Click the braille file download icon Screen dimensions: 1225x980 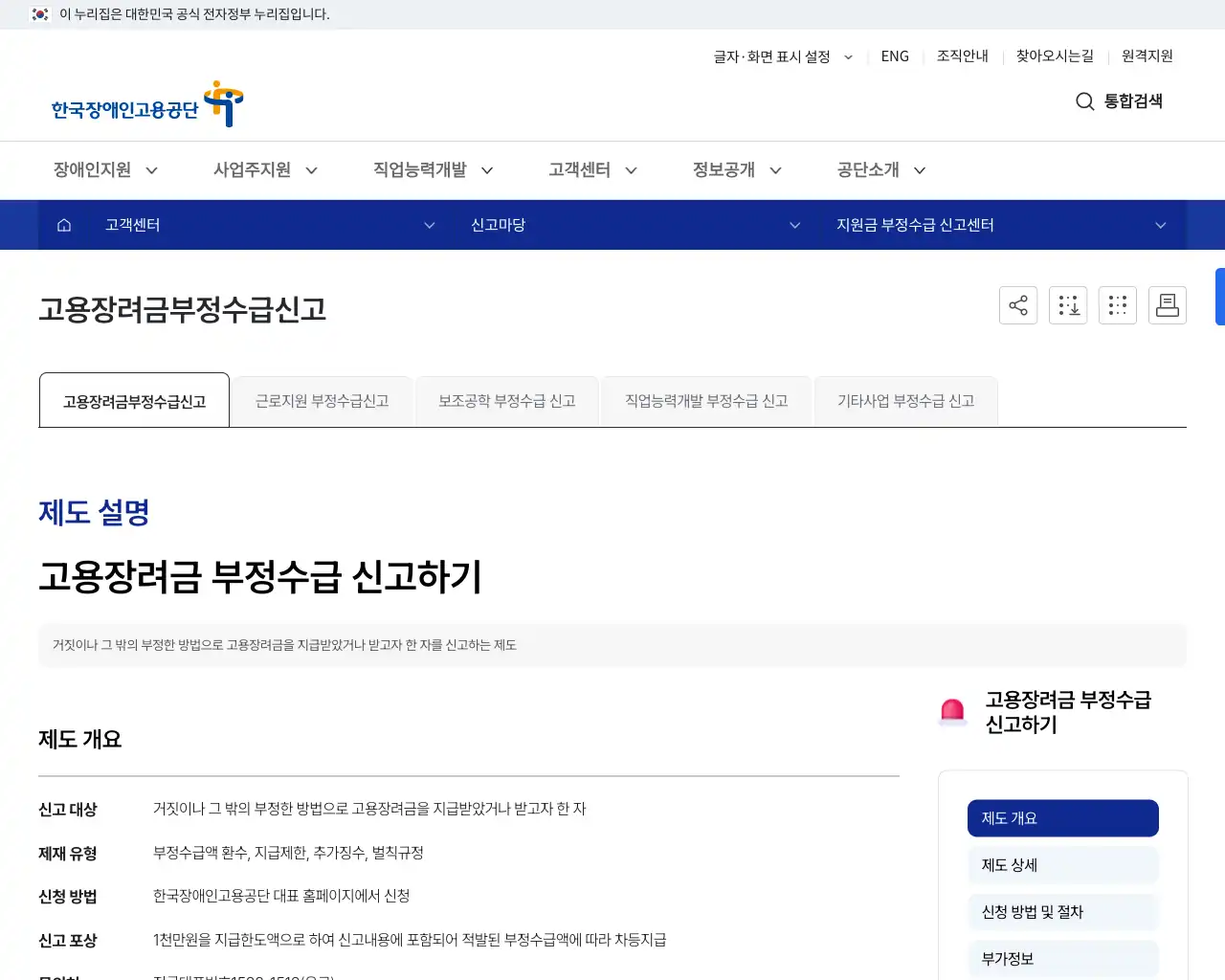coord(1068,304)
